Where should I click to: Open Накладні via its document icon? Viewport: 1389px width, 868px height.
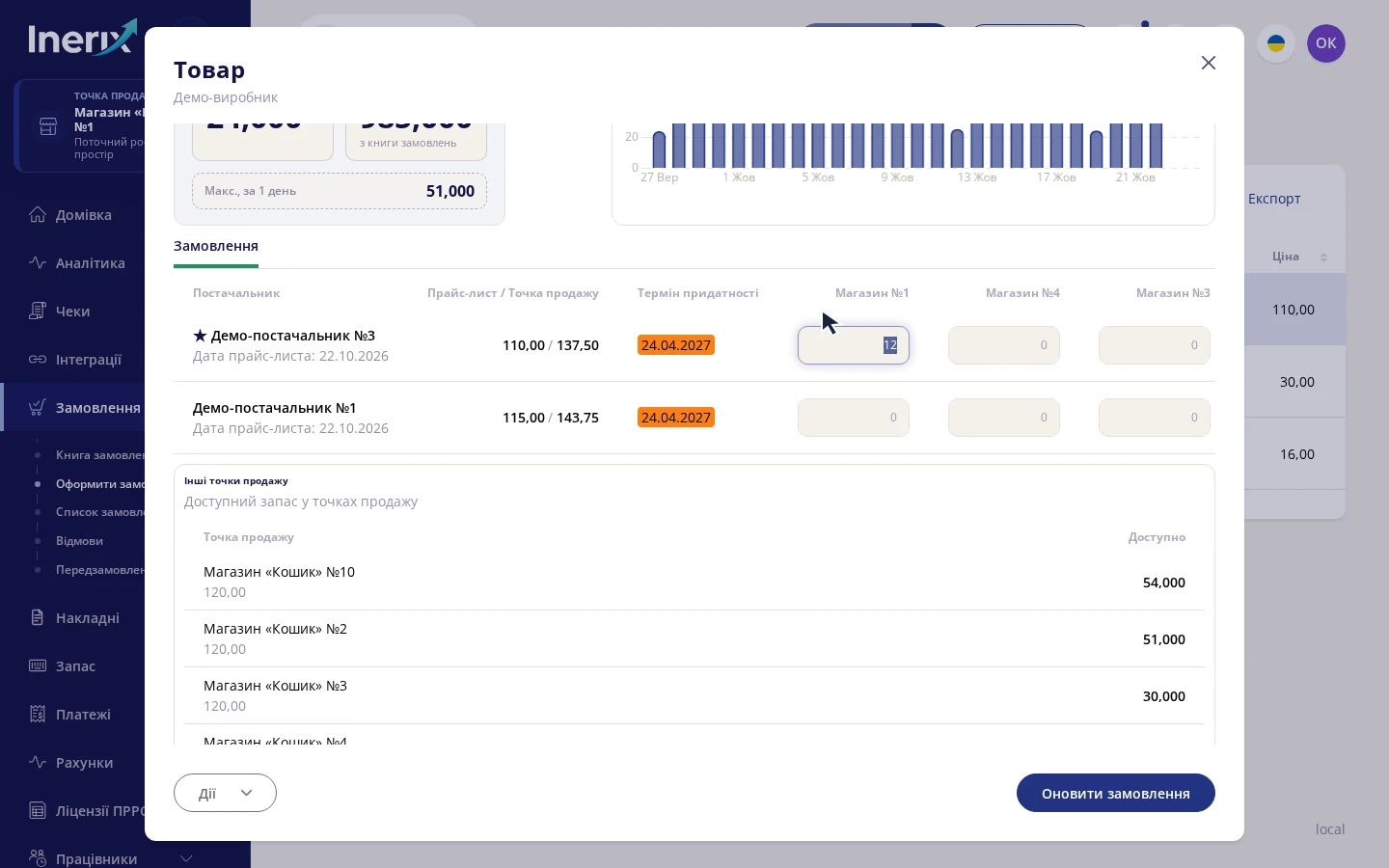click(x=38, y=617)
